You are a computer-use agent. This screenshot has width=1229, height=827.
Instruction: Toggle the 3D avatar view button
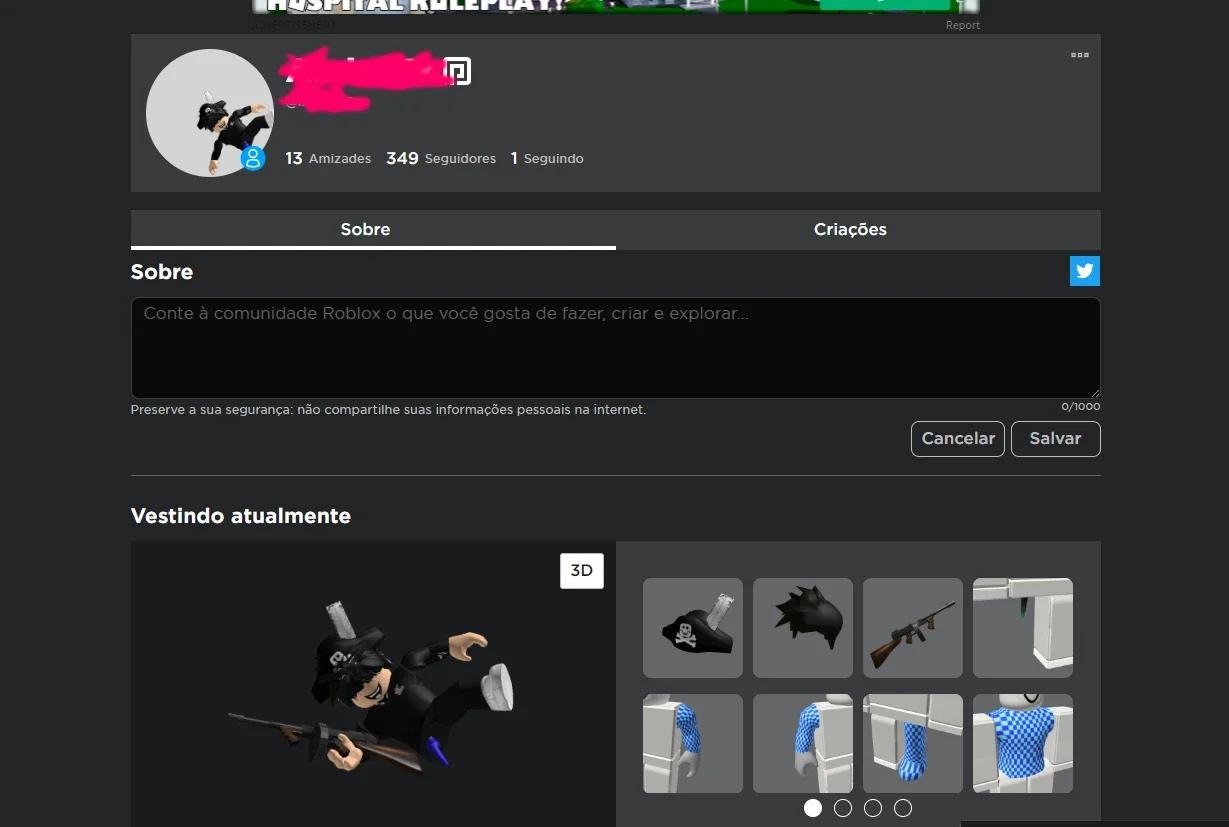(x=582, y=571)
